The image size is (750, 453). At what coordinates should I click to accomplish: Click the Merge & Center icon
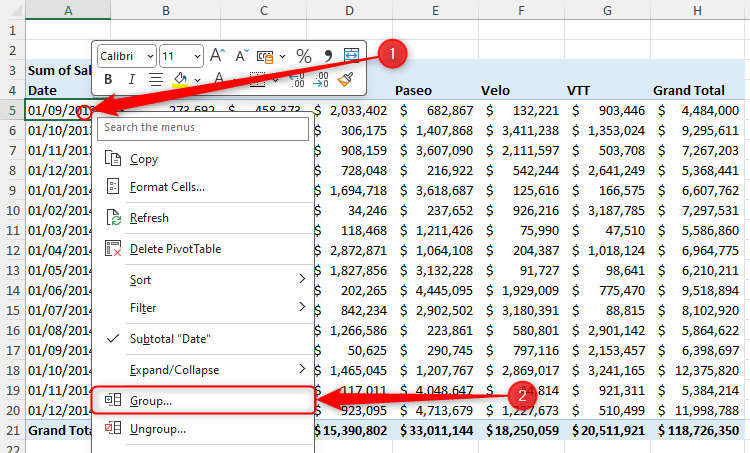[x=352, y=55]
